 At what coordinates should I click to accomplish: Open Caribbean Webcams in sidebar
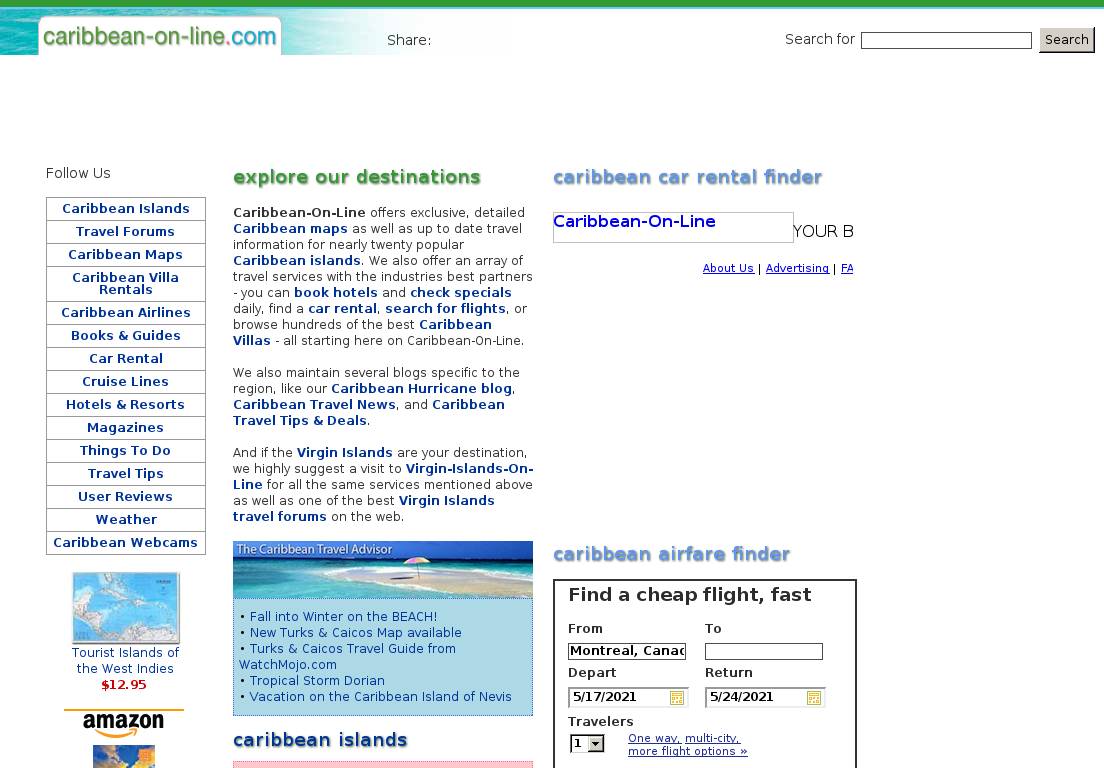pos(126,543)
